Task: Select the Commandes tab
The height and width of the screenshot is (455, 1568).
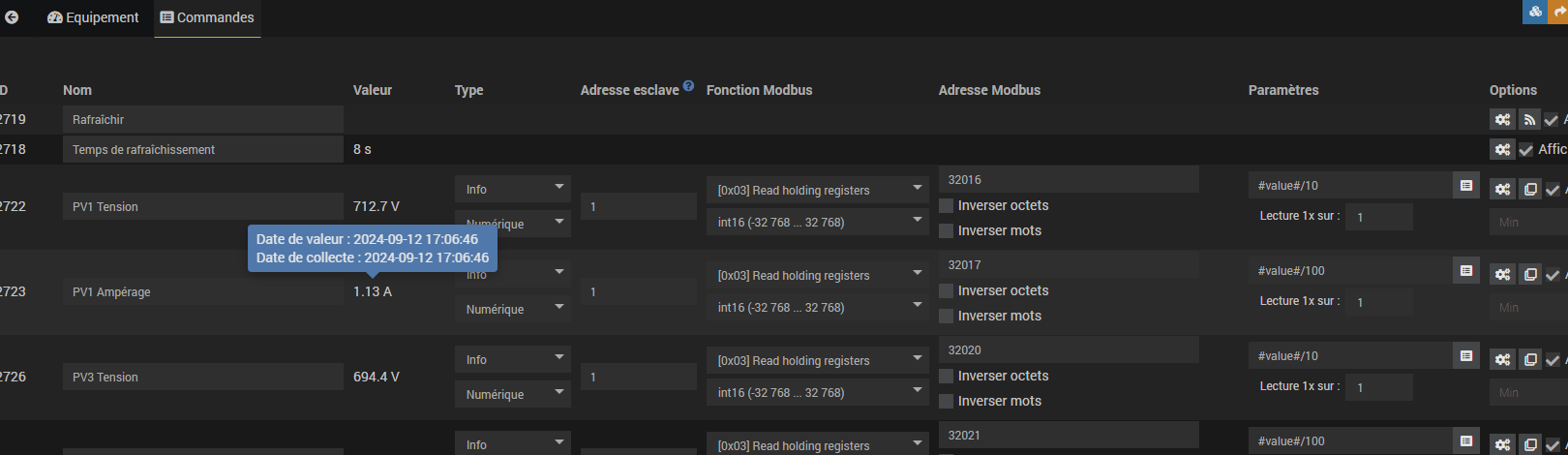Action: coord(207,17)
